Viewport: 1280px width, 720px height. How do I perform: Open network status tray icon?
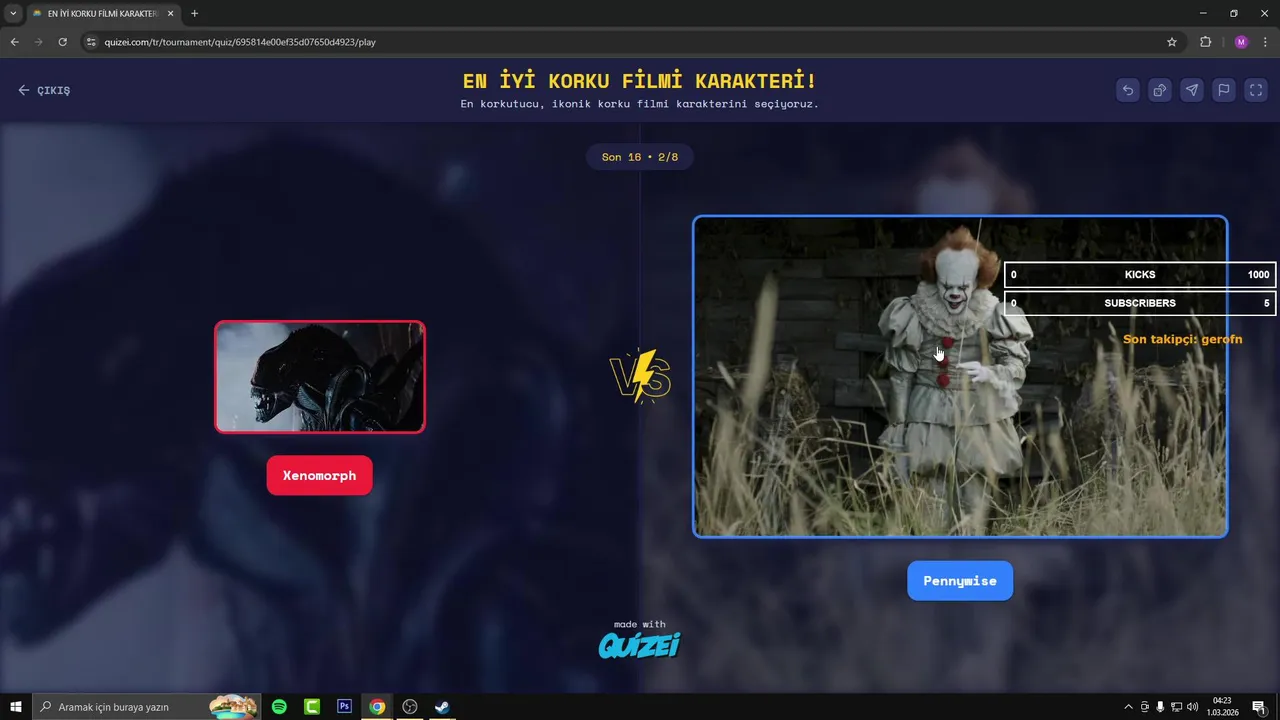(1176, 707)
